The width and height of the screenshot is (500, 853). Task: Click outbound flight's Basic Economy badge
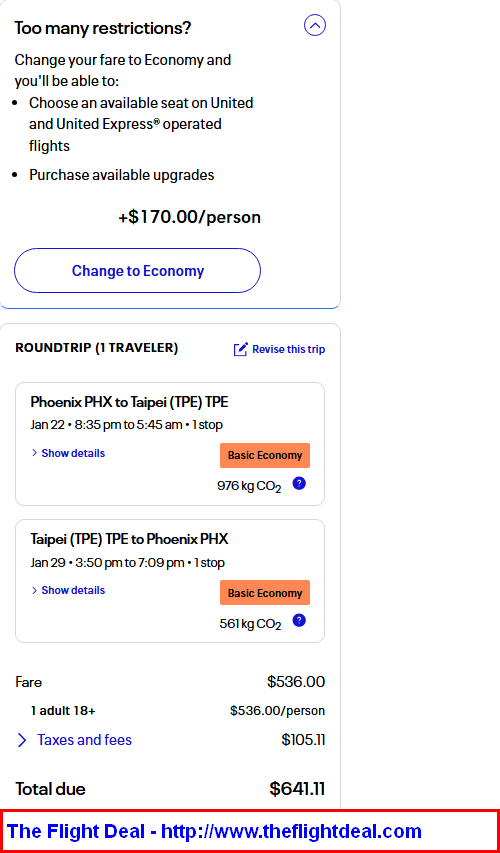tap(265, 455)
